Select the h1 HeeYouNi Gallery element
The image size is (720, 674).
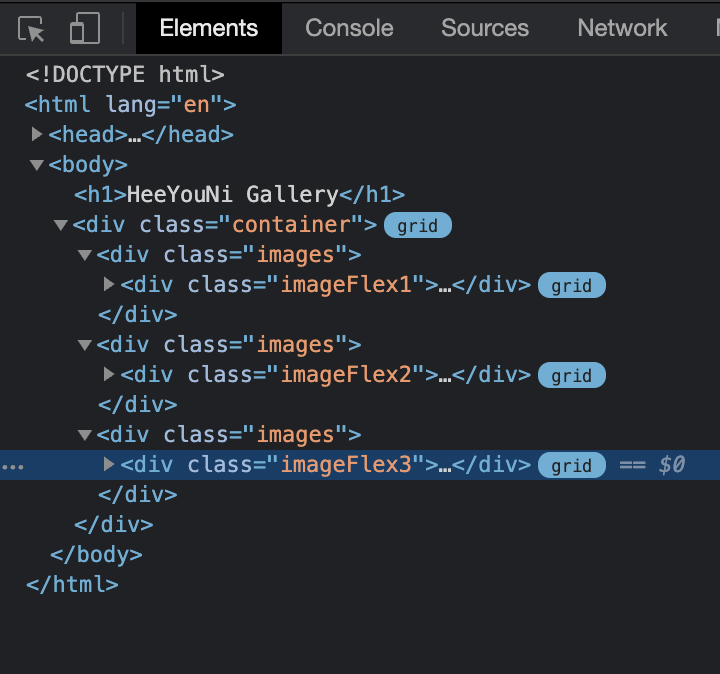240,195
